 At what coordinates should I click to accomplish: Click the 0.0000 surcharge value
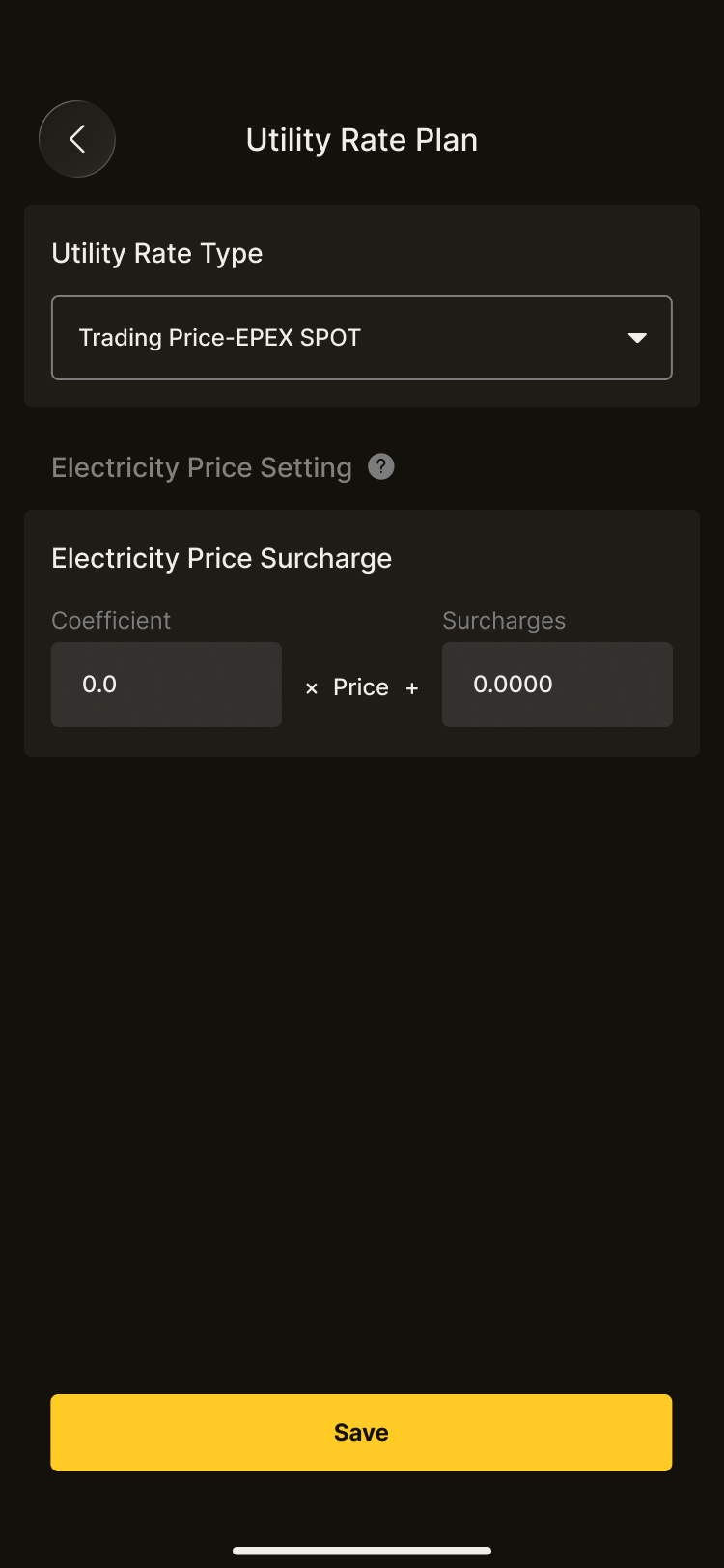(x=513, y=685)
